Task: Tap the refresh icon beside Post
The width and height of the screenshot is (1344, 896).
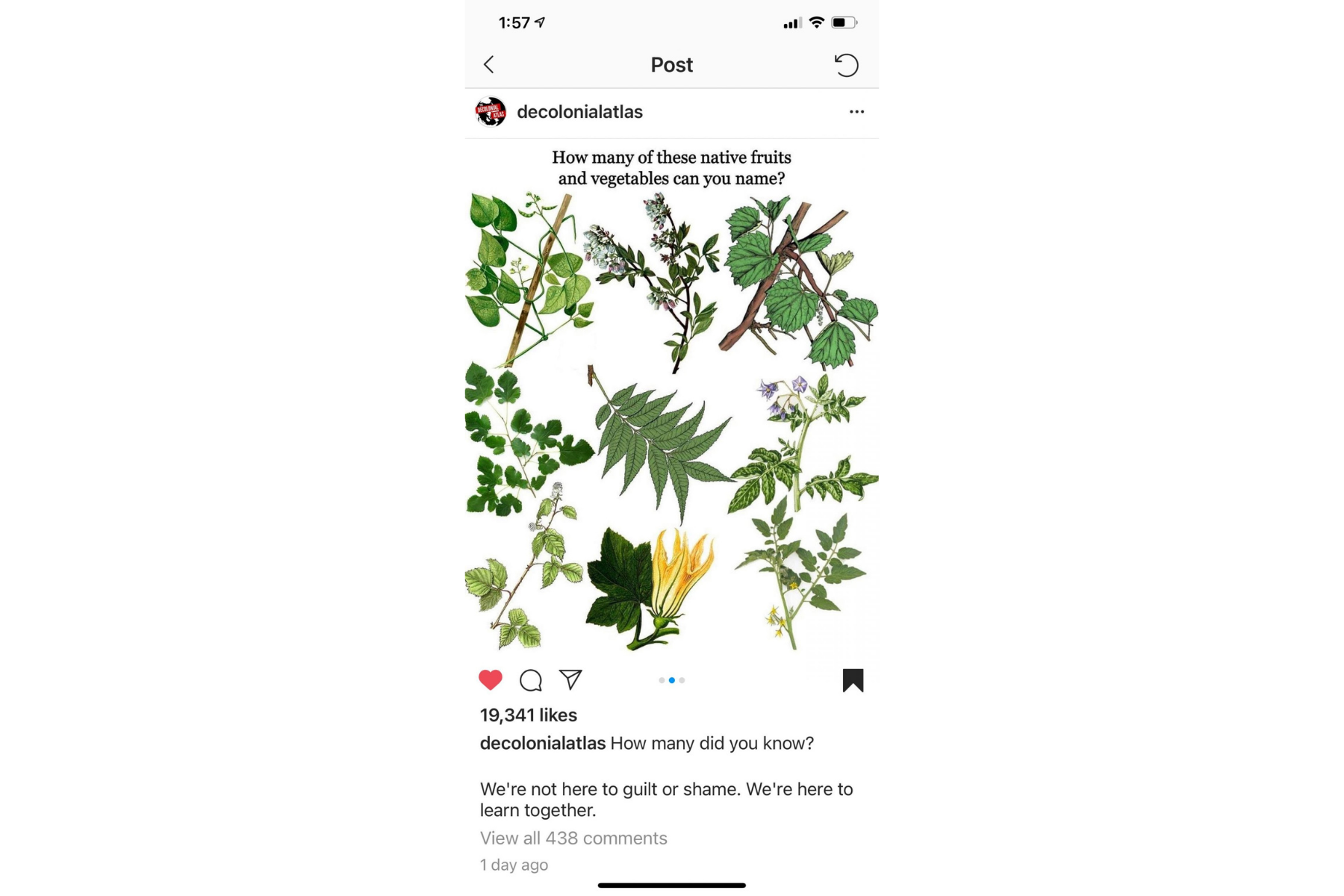Action: pyautogui.click(x=846, y=65)
